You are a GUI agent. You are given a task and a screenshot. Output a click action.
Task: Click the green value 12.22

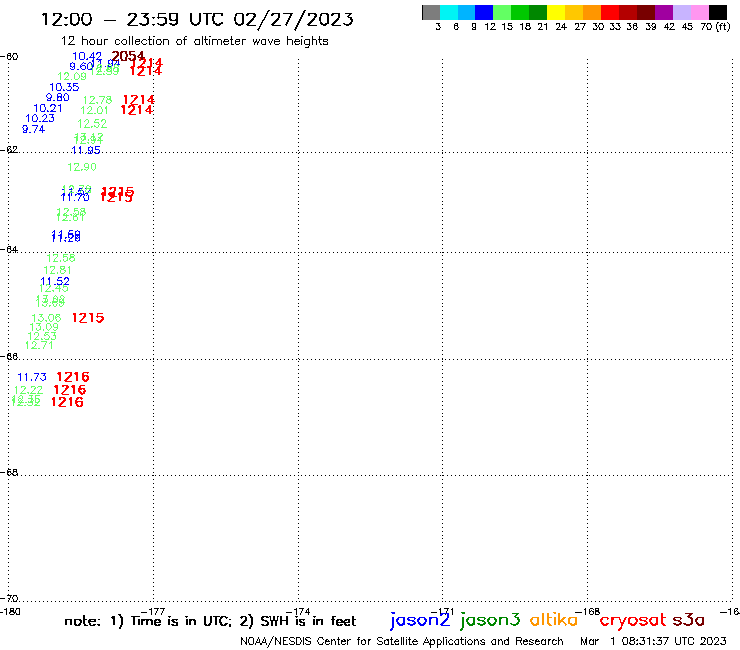click(x=28, y=390)
